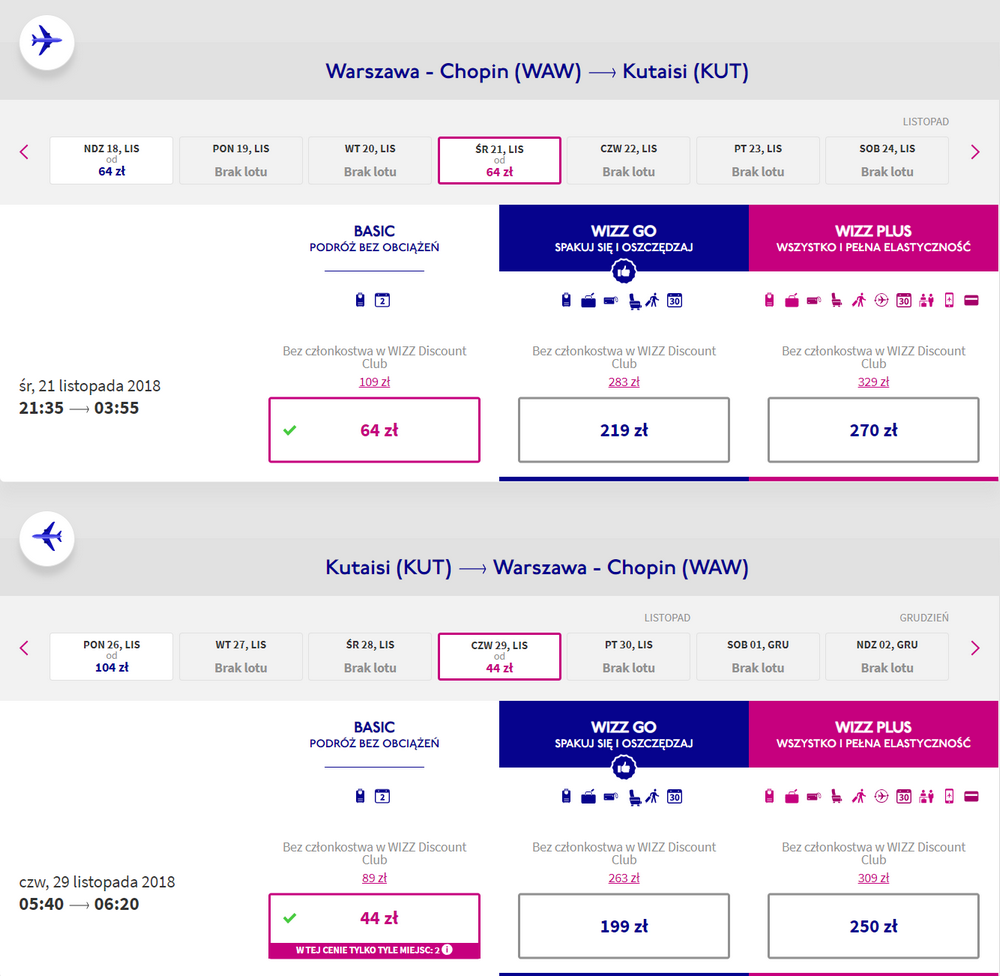Click the 329 zł non-member price link
Screen dimensions: 1000x976
click(873, 382)
